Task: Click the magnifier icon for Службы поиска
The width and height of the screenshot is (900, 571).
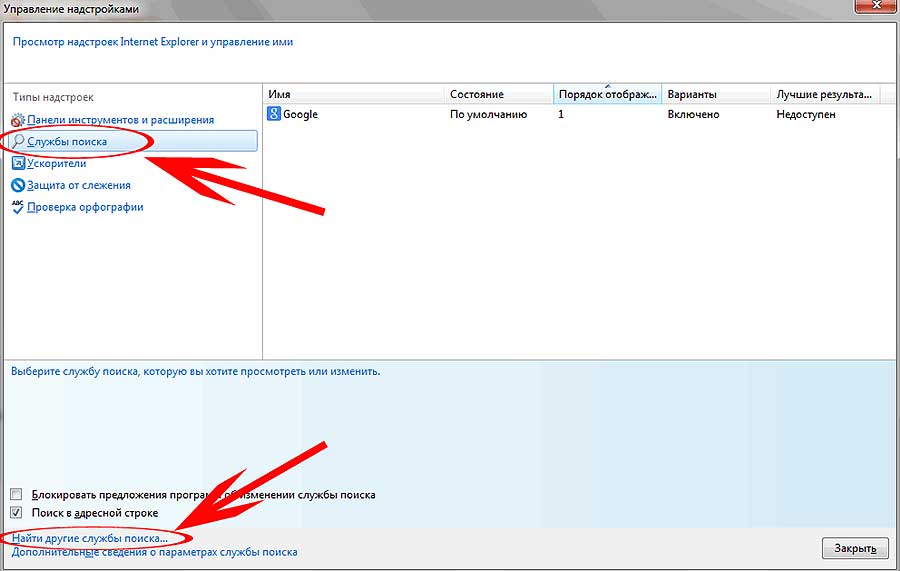Action: [18, 141]
